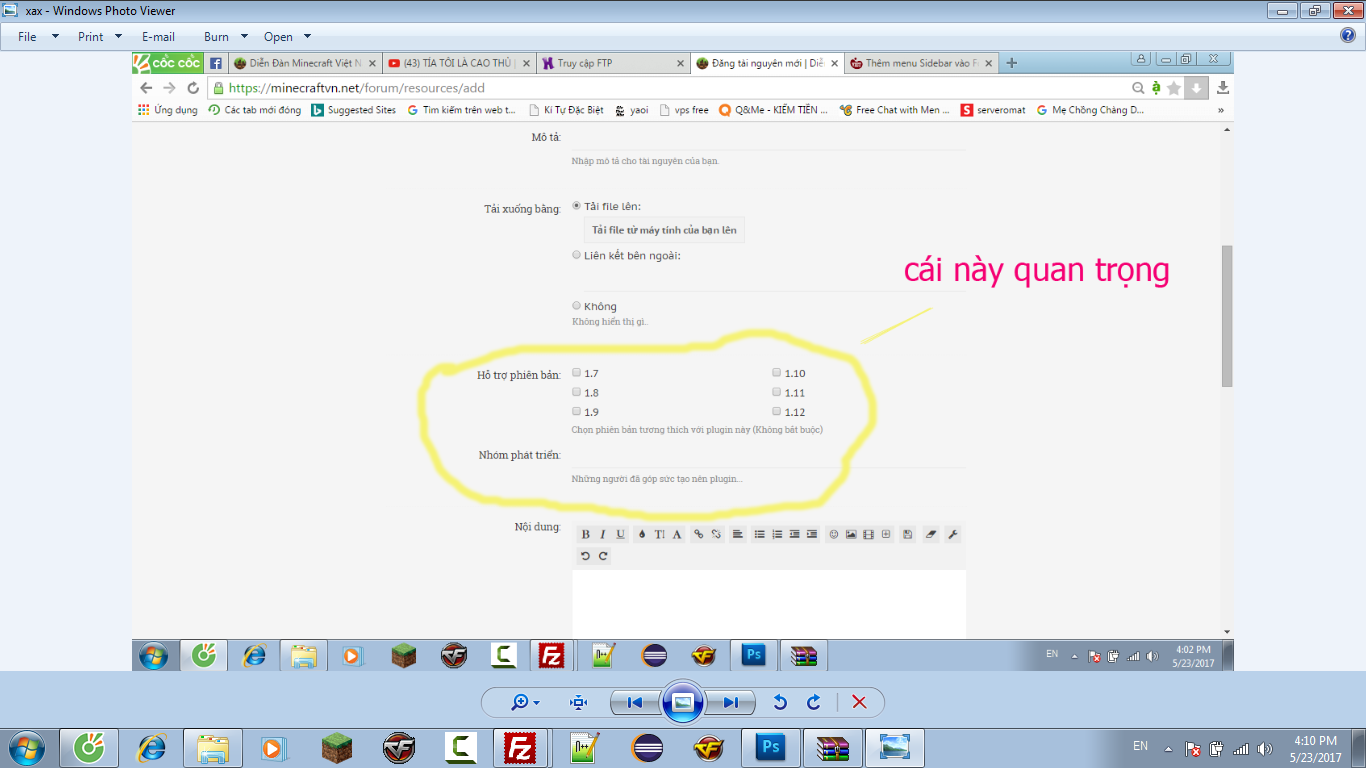
Task: Remove link with the unlink icon
Action: [716, 534]
